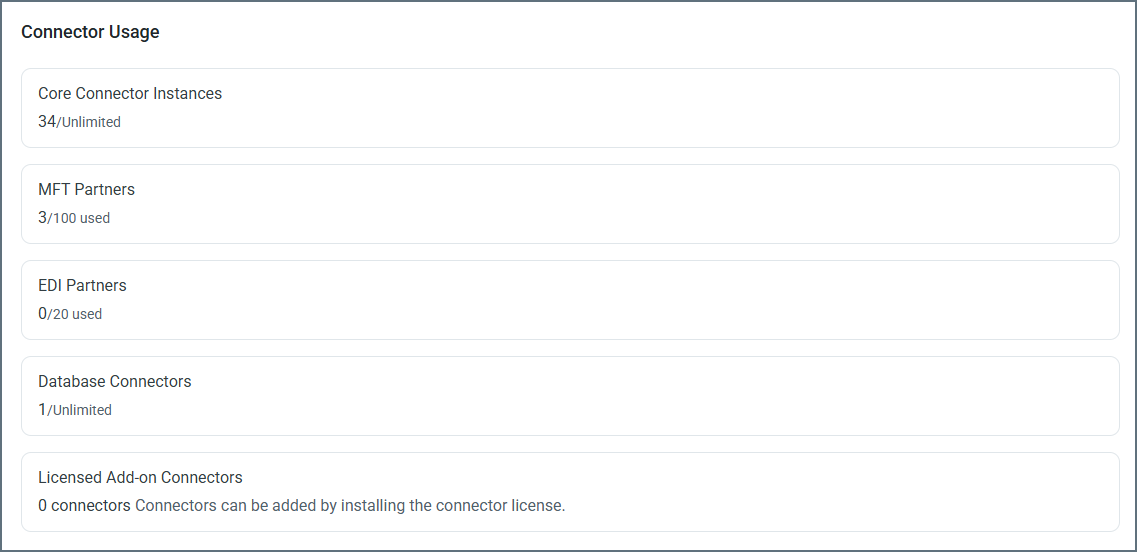Click the 3/100 used value
1137x552 pixels.
74,218
